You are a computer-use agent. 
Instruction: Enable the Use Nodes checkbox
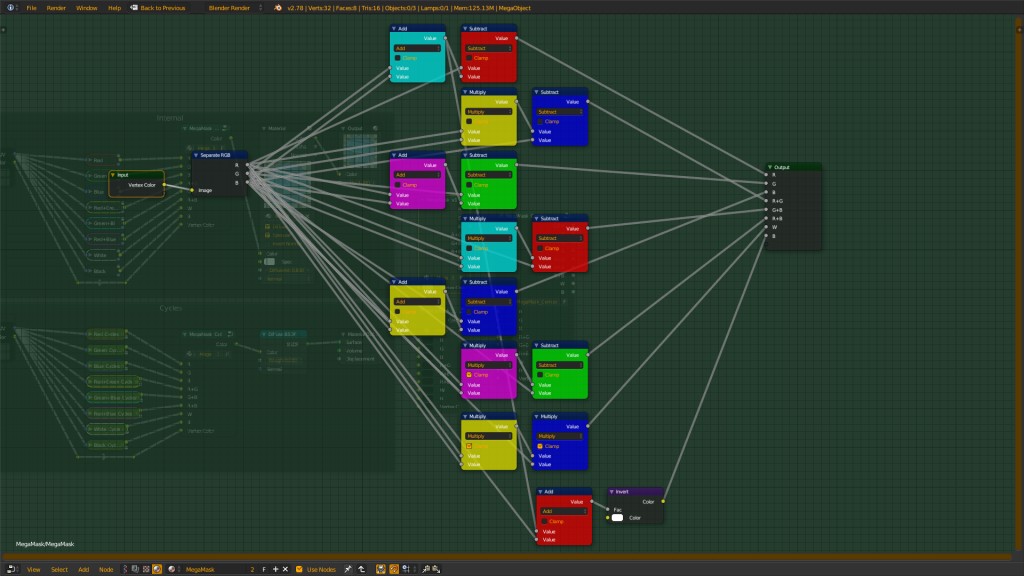300,569
